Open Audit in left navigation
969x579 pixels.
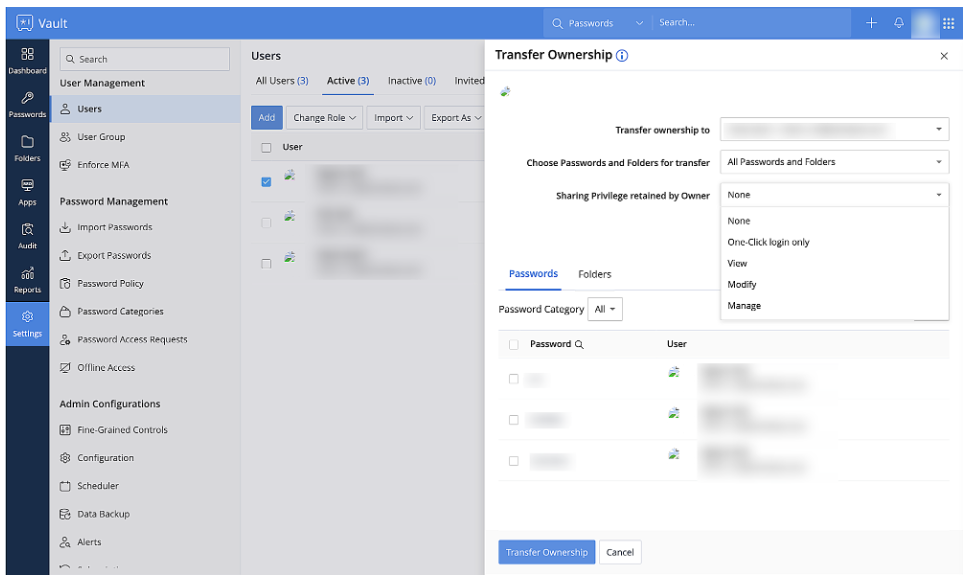(x=27, y=237)
